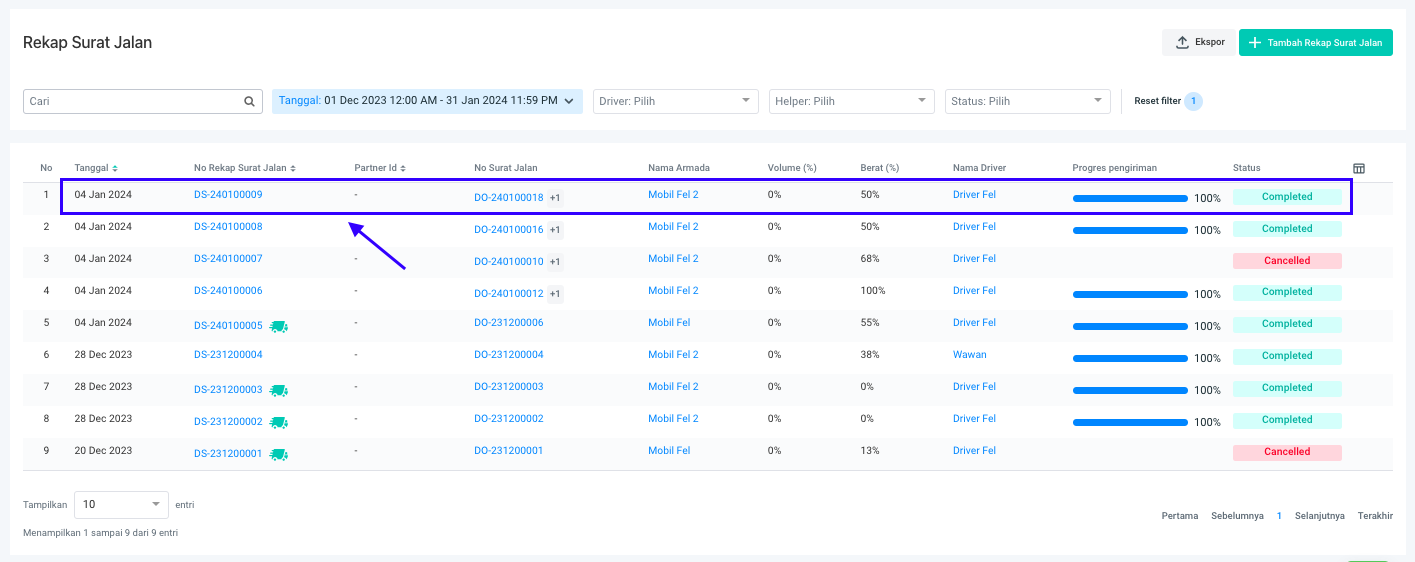The image size is (1415, 562).
Task: Sort by Partner Id column
Action: (x=403, y=168)
